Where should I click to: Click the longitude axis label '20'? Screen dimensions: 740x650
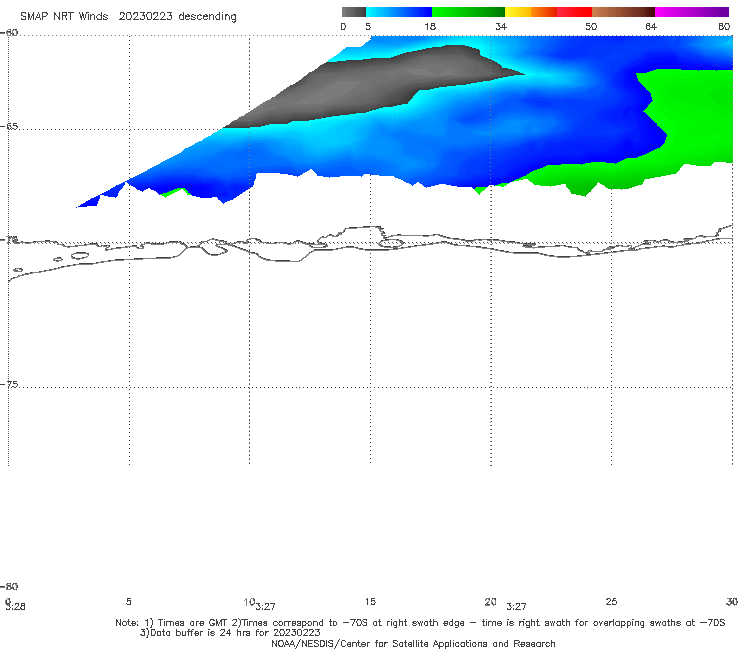coord(490,601)
